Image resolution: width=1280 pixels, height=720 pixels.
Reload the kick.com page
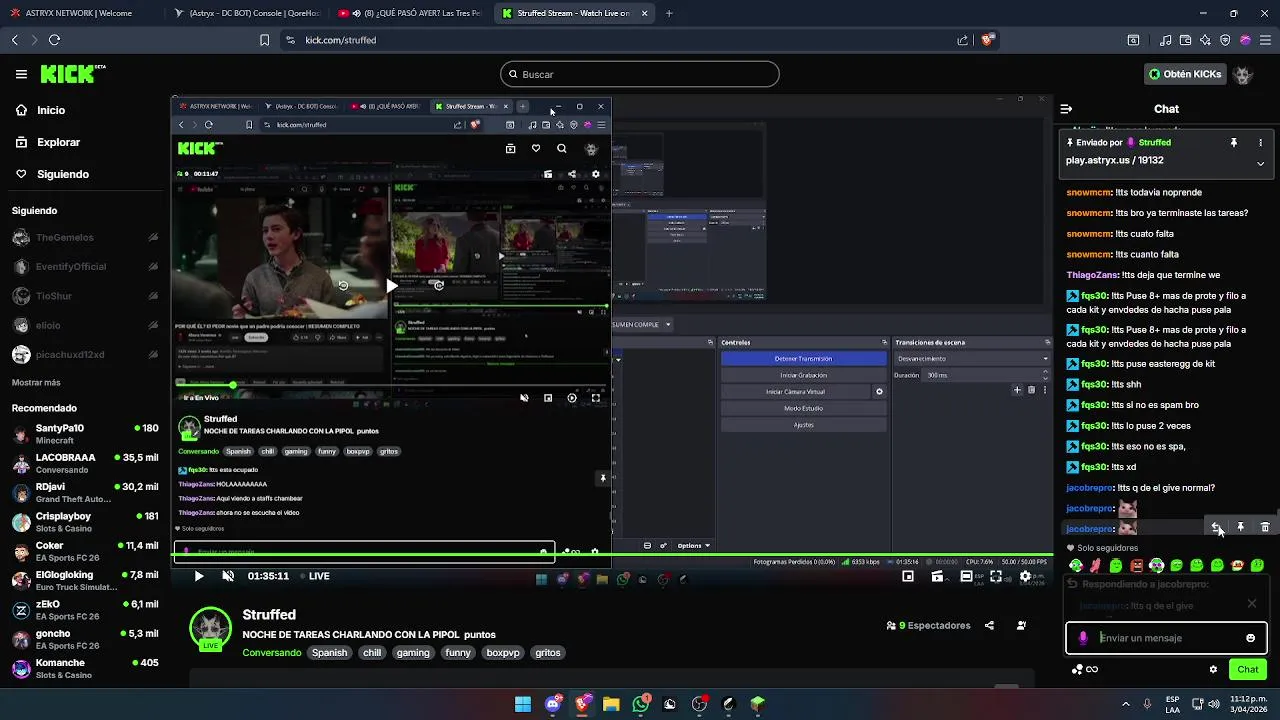pos(54,40)
